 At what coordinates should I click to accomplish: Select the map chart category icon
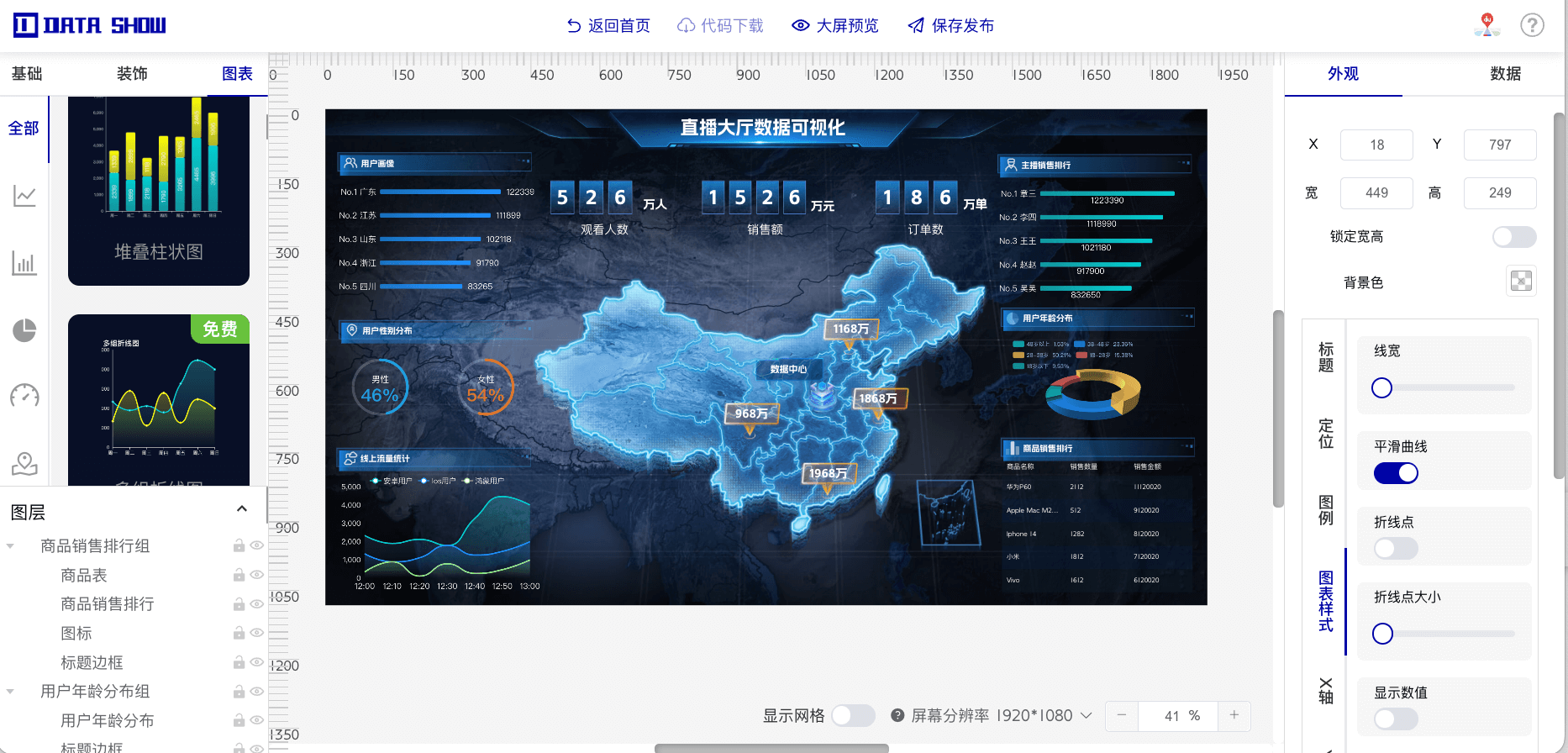point(24,463)
